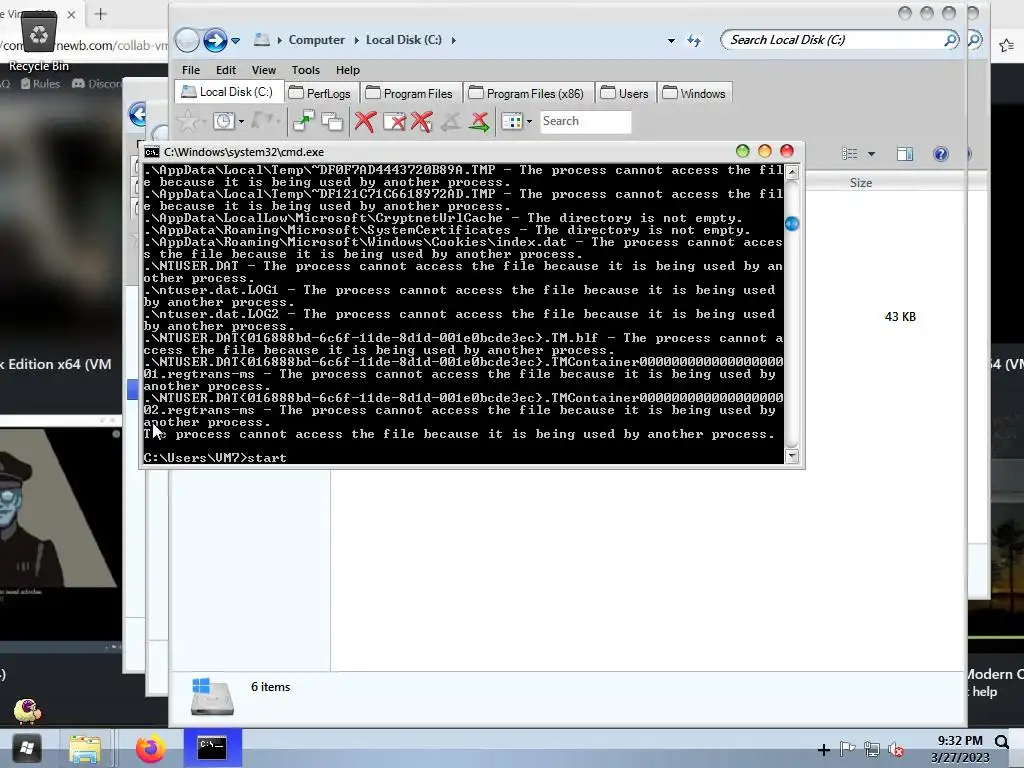Click the network tray icon
This screenshot has height=768, width=1024.
872,750
